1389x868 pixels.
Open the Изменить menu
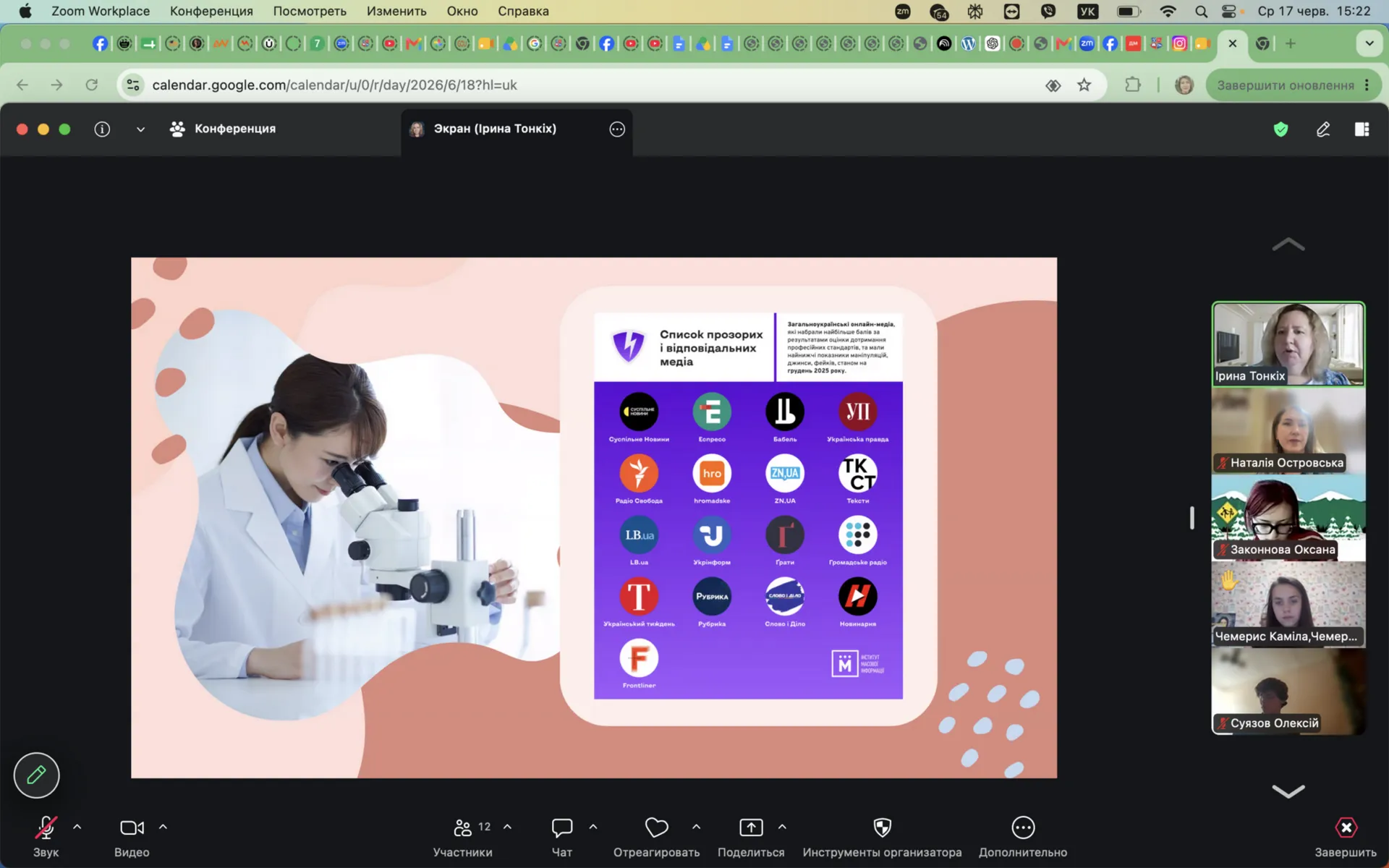click(x=396, y=11)
